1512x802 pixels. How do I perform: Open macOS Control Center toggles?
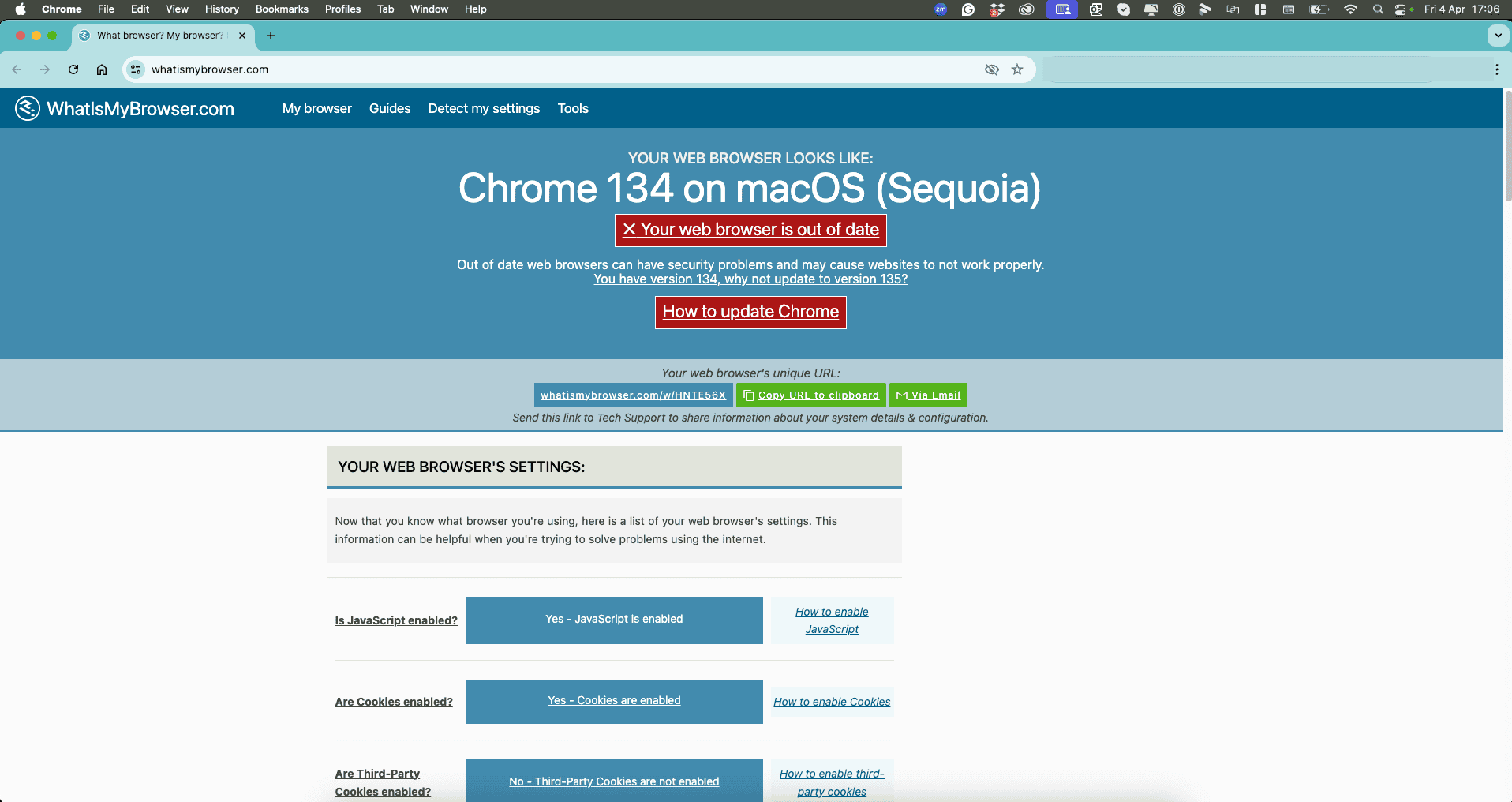pos(1401,9)
